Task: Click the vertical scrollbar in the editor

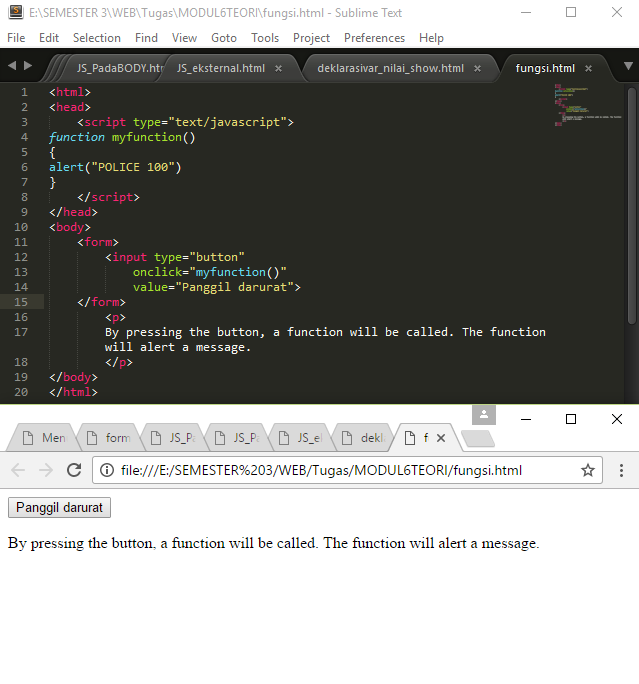Action: (632, 205)
